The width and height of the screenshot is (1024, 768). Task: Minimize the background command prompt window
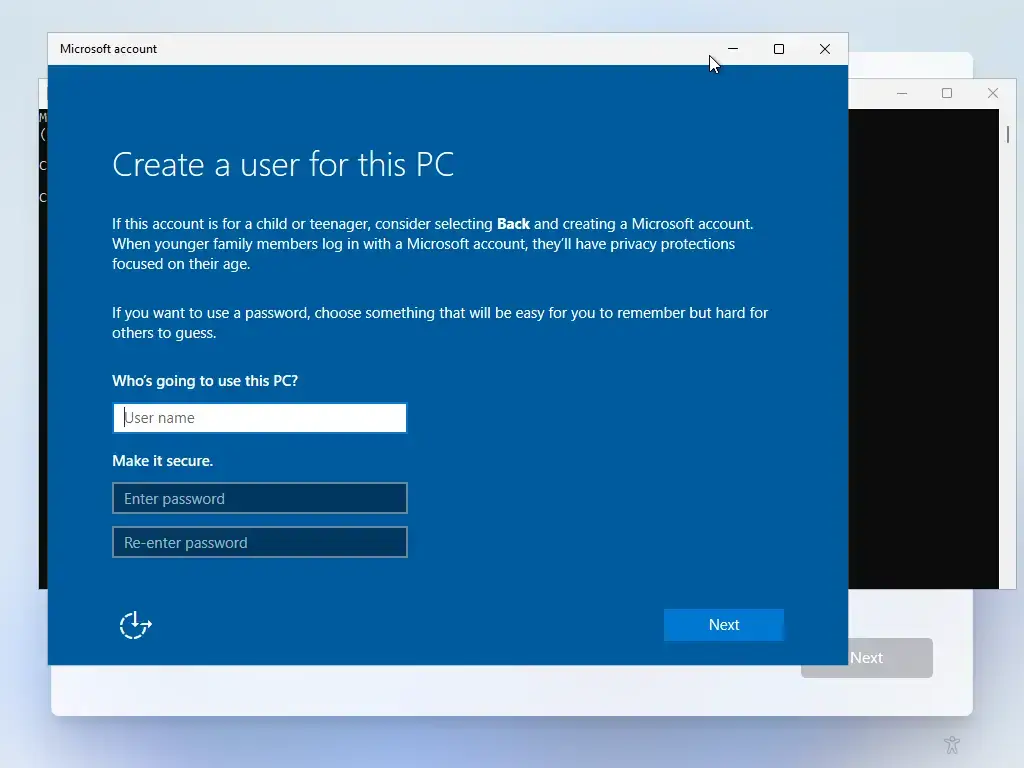click(902, 93)
